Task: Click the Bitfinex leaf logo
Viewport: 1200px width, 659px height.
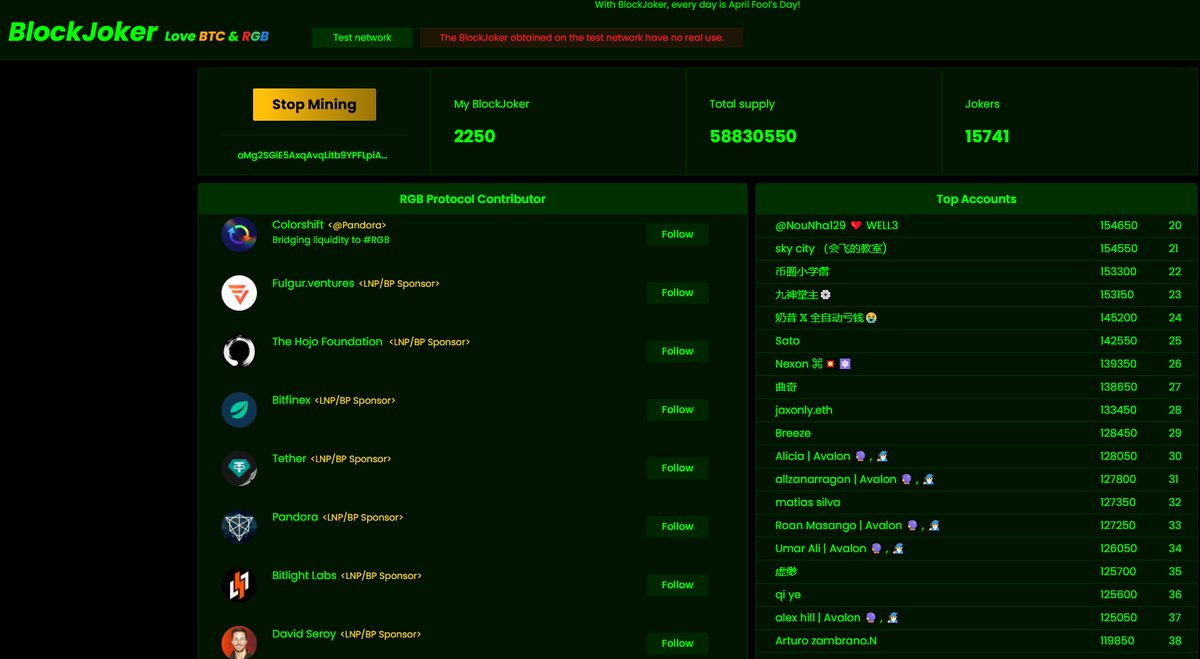Action: (239, 410)
